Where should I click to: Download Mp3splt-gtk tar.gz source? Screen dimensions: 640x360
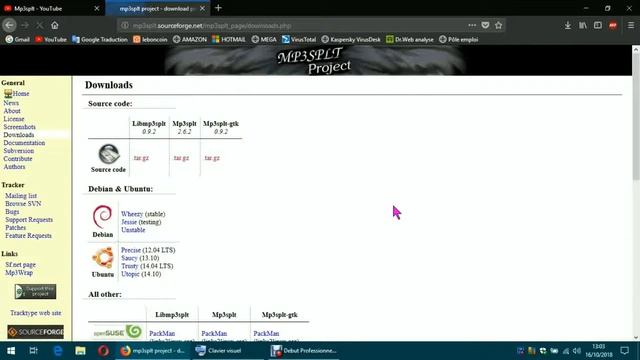tap(212, 158)
